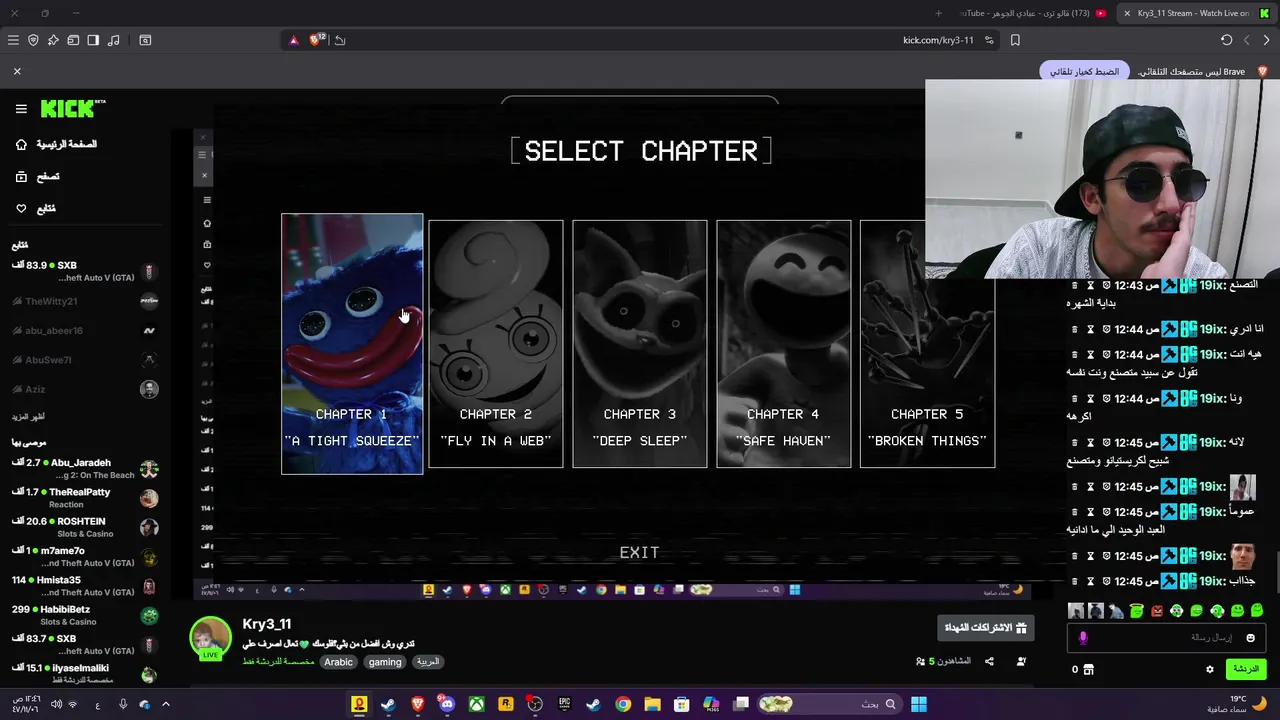
Task: Click the kick.com/kry3-11 address bar
Action: pos(938,40)
